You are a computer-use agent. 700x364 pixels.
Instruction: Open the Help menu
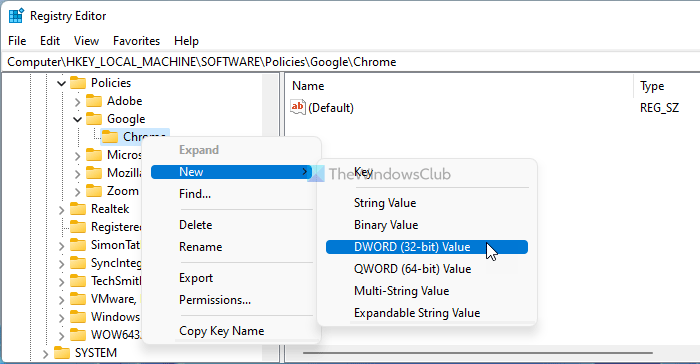186,41
